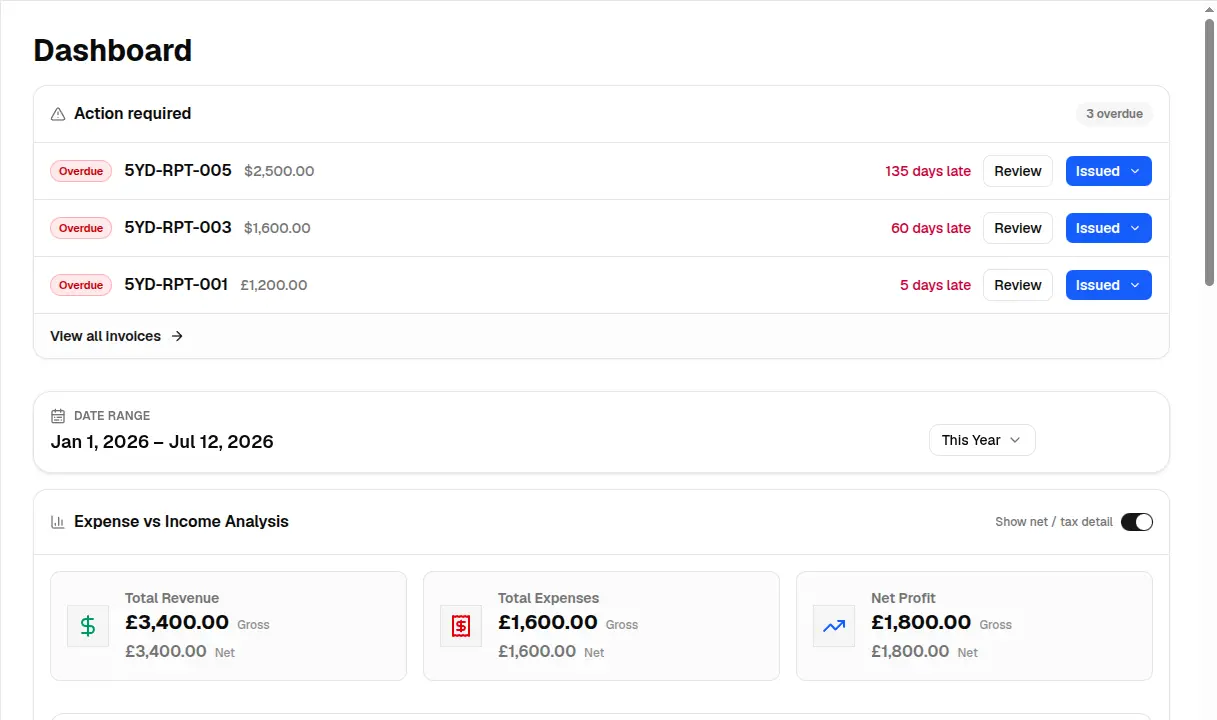Click the 60 days late label
The image size is (1217, 720).
pyautogui.click(x=931, y=228)
